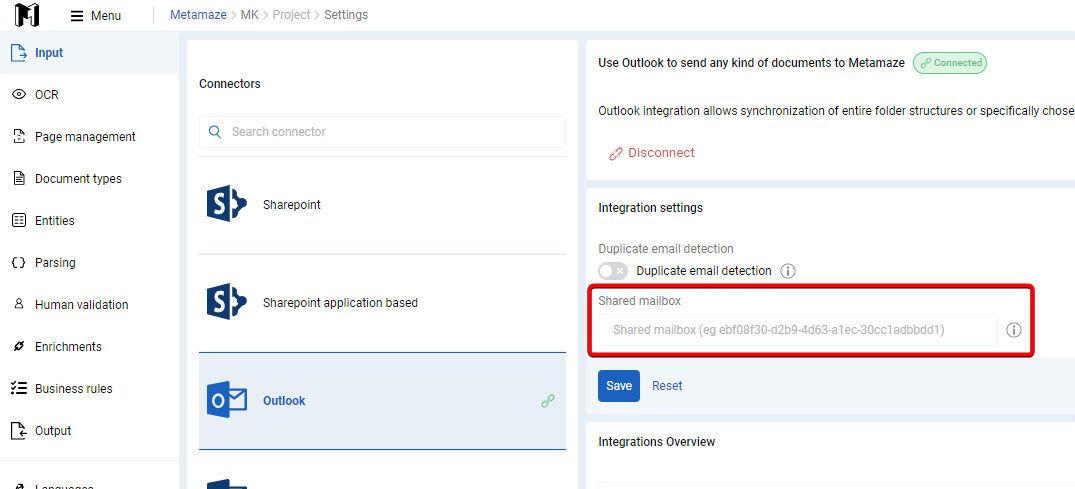Image resolution: width=1075 pixels, height=489 pixels.
Task: Select Sharepoint application based connector
Action: (x=383, y=302)
